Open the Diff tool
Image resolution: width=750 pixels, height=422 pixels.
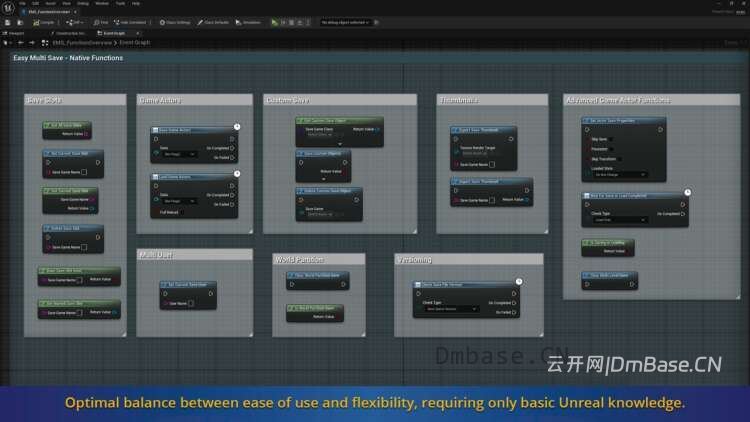coord(75,22)
